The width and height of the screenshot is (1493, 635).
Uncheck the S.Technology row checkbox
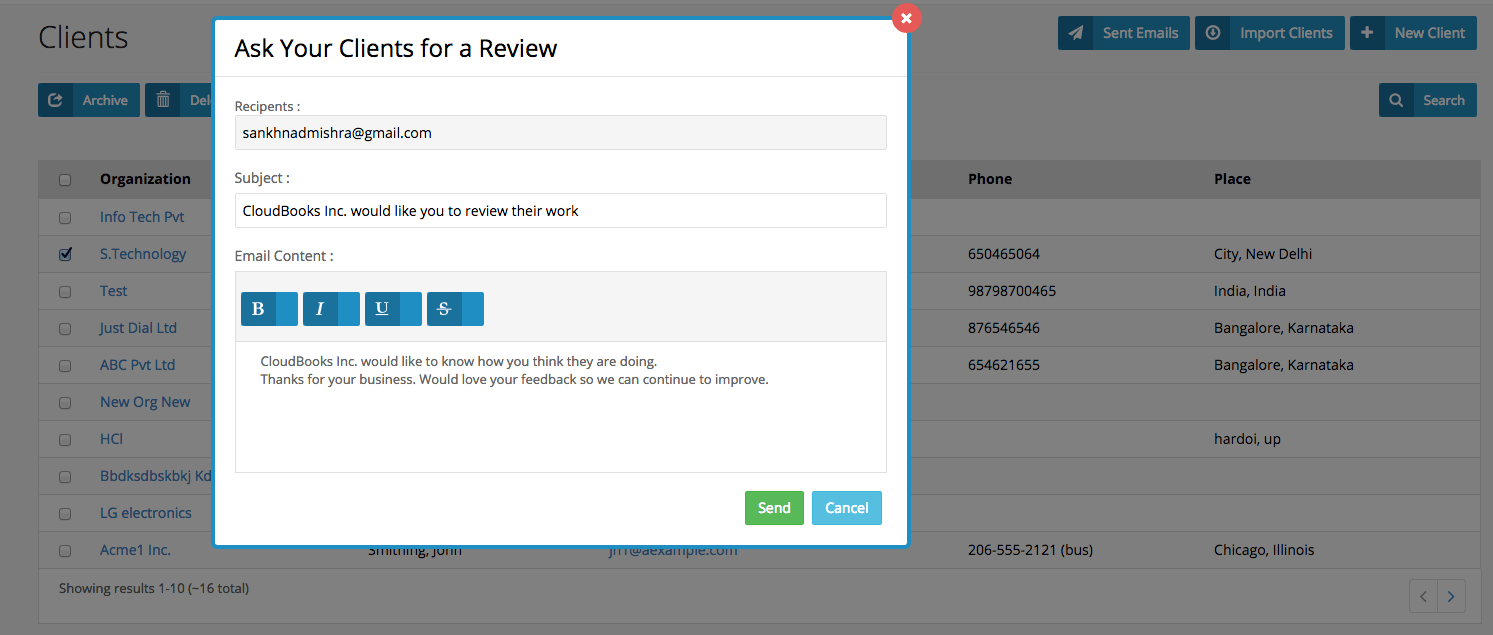tap(65, 254)
